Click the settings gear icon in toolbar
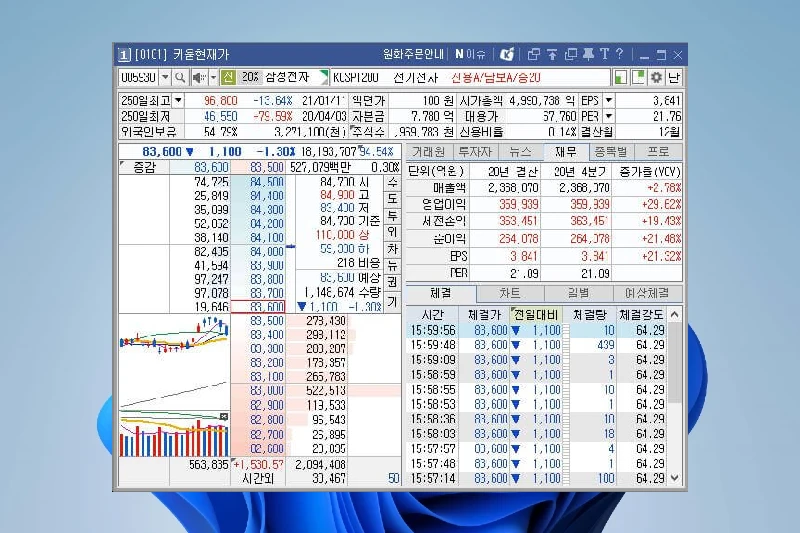 click(656, 77)
